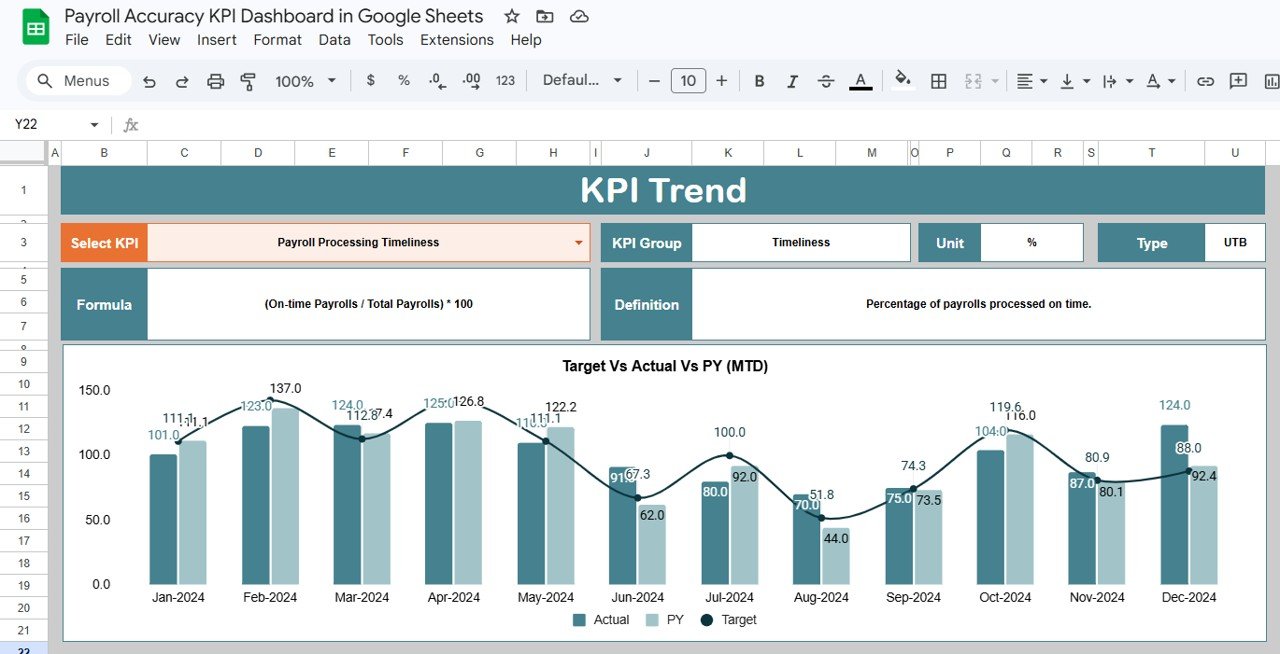Open the fill color picker
The width and height of the screenshot is (1280, 654).
point(903,80)
